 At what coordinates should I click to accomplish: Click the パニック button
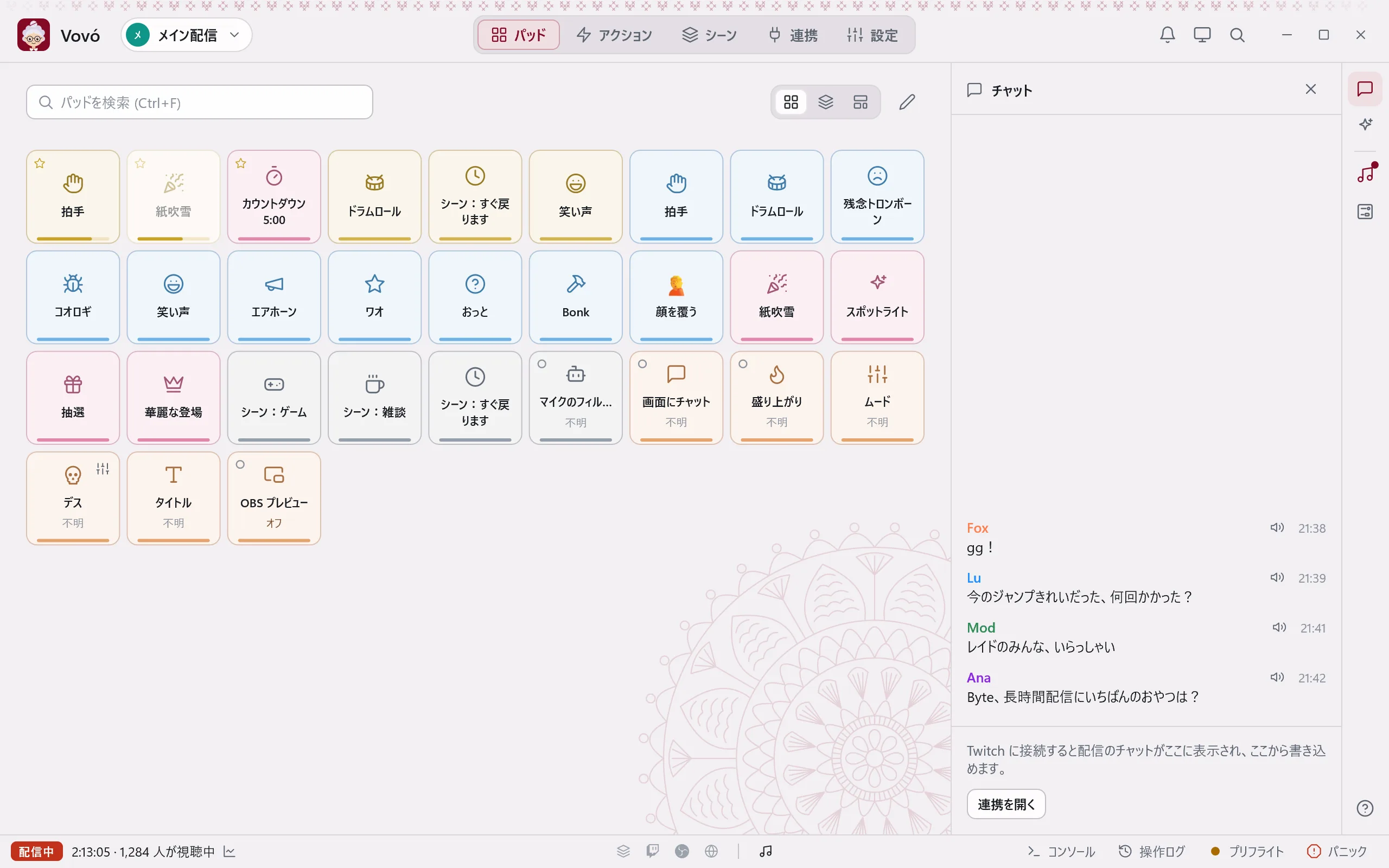point(1337,851)
